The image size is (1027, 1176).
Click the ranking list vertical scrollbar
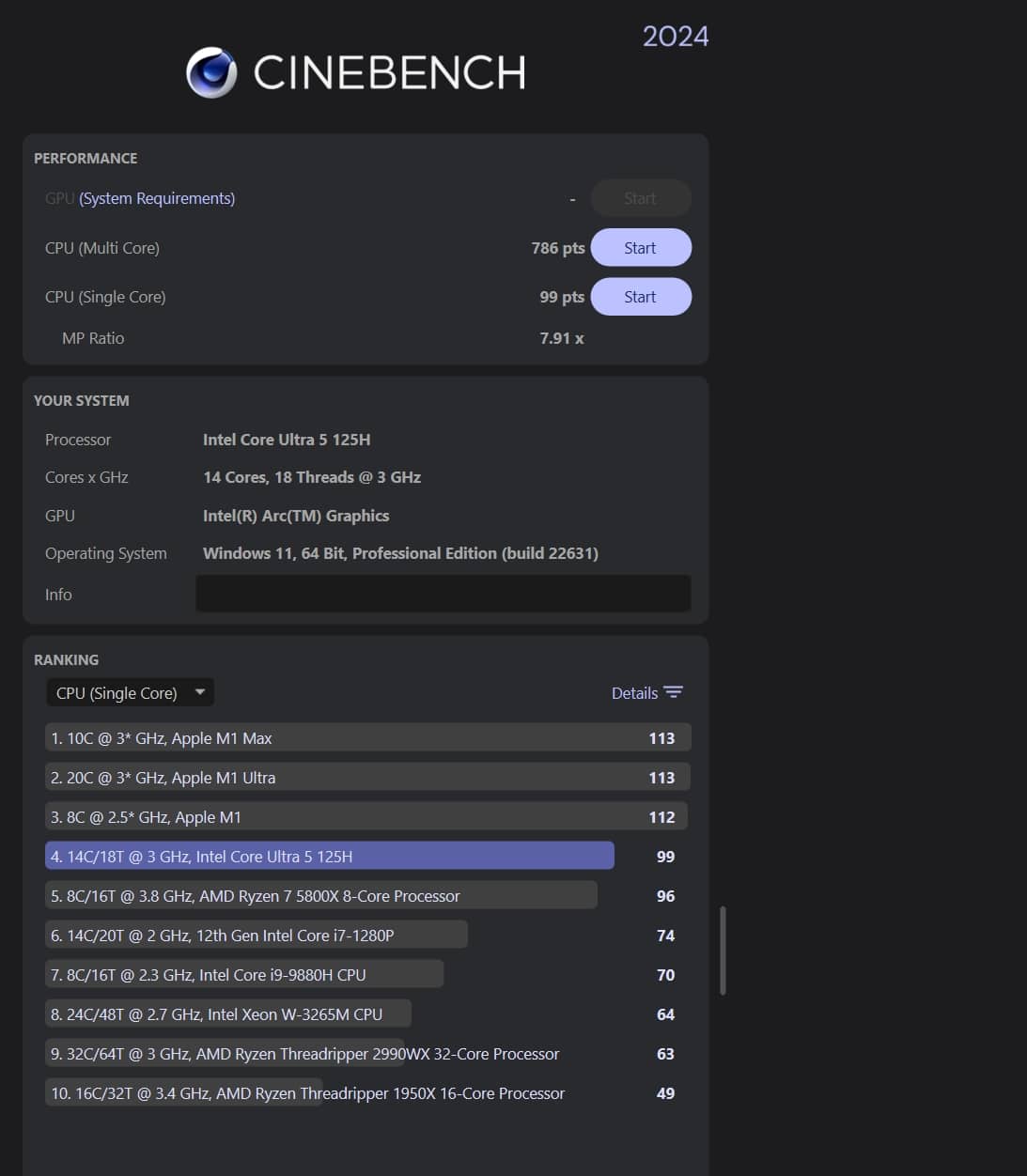tap(722, 950)
